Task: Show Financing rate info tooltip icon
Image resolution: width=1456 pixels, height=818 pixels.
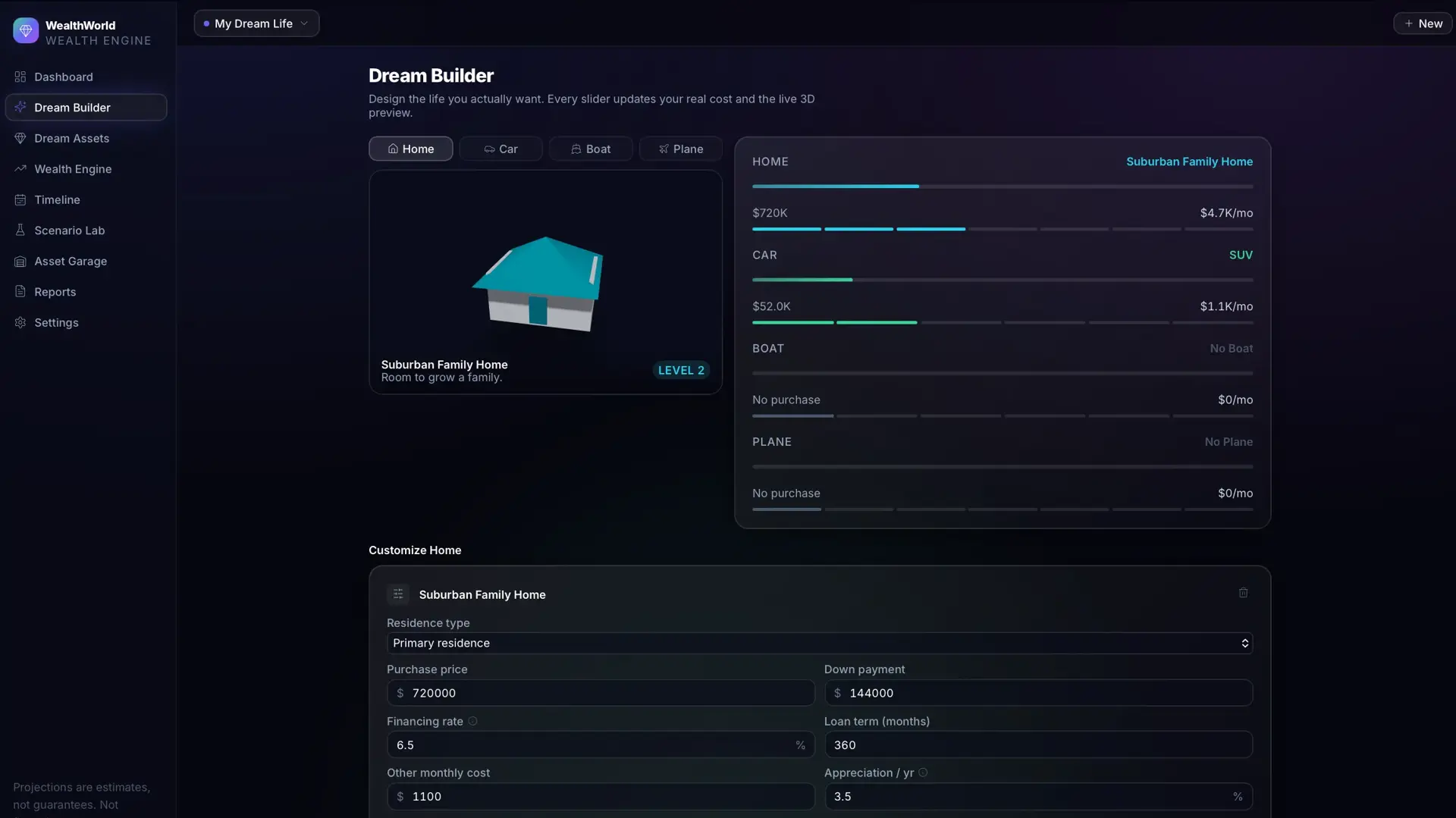Action: click(472, 721)
